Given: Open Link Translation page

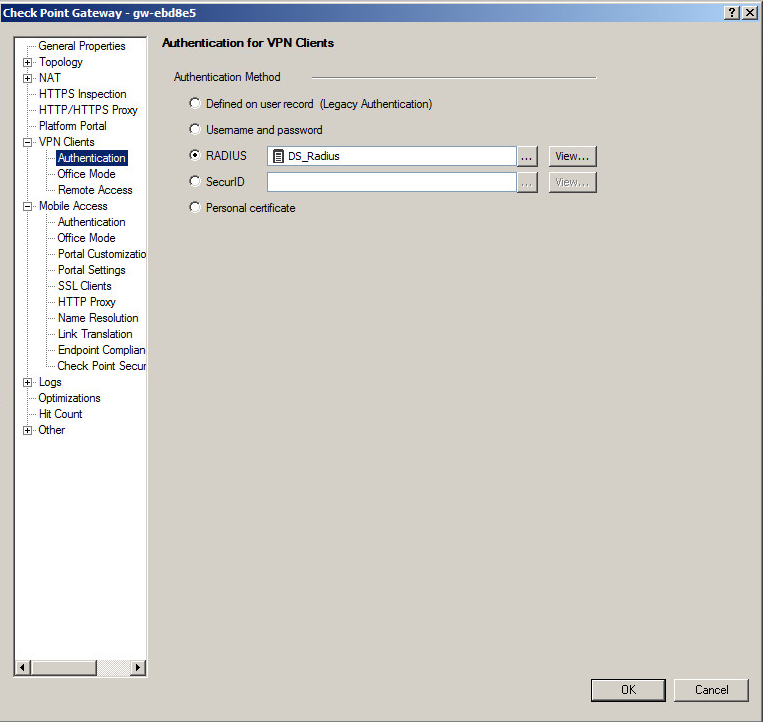Looking at the screenshot, I should tap(95, 334).
